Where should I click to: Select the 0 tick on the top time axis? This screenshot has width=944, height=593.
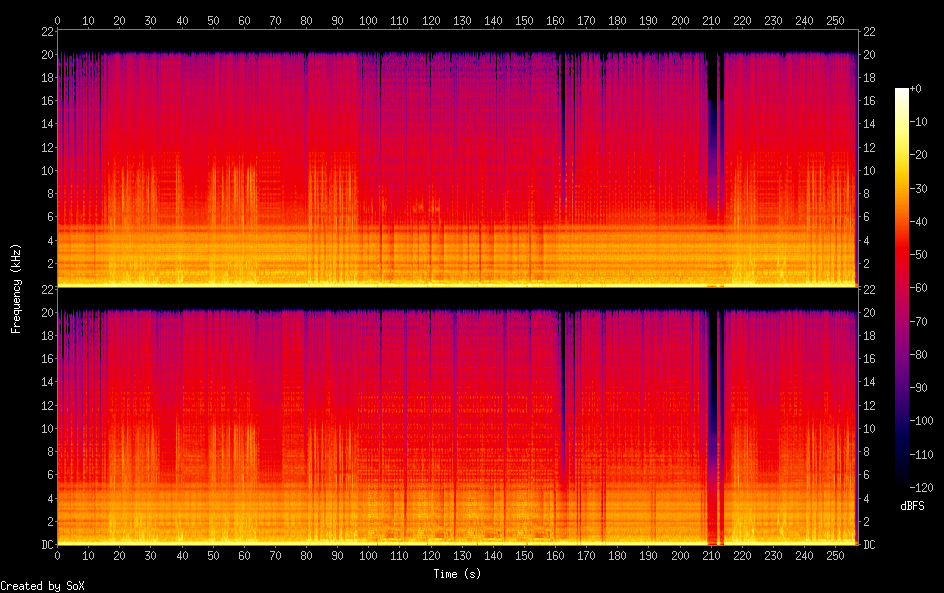(x=57, y=20)
